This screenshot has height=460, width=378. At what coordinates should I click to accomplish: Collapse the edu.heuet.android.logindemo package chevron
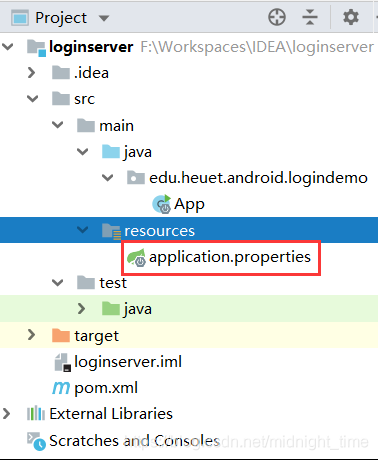[x=107, y=178]
